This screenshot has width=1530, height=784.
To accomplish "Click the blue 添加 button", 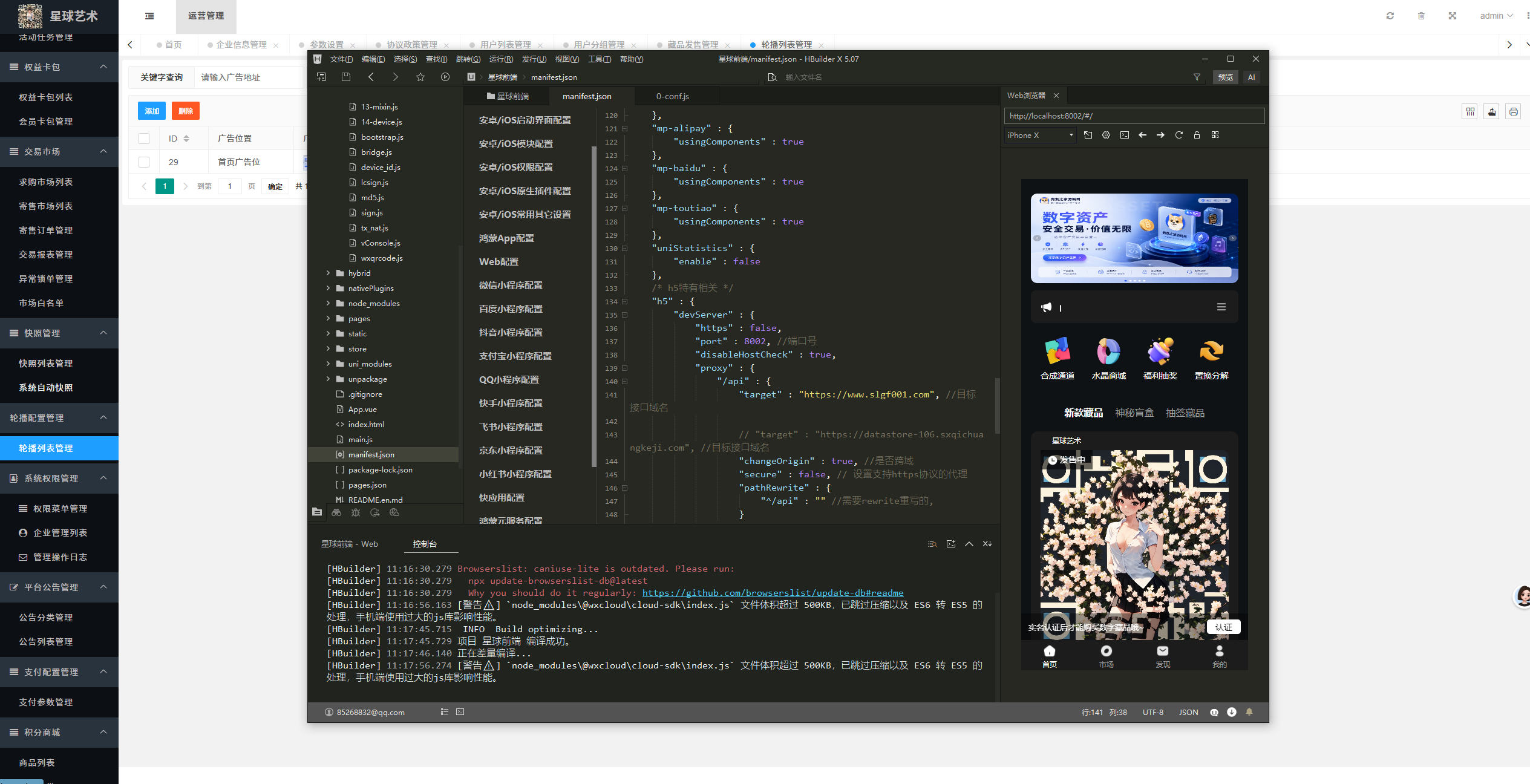I will coord(152,111).
